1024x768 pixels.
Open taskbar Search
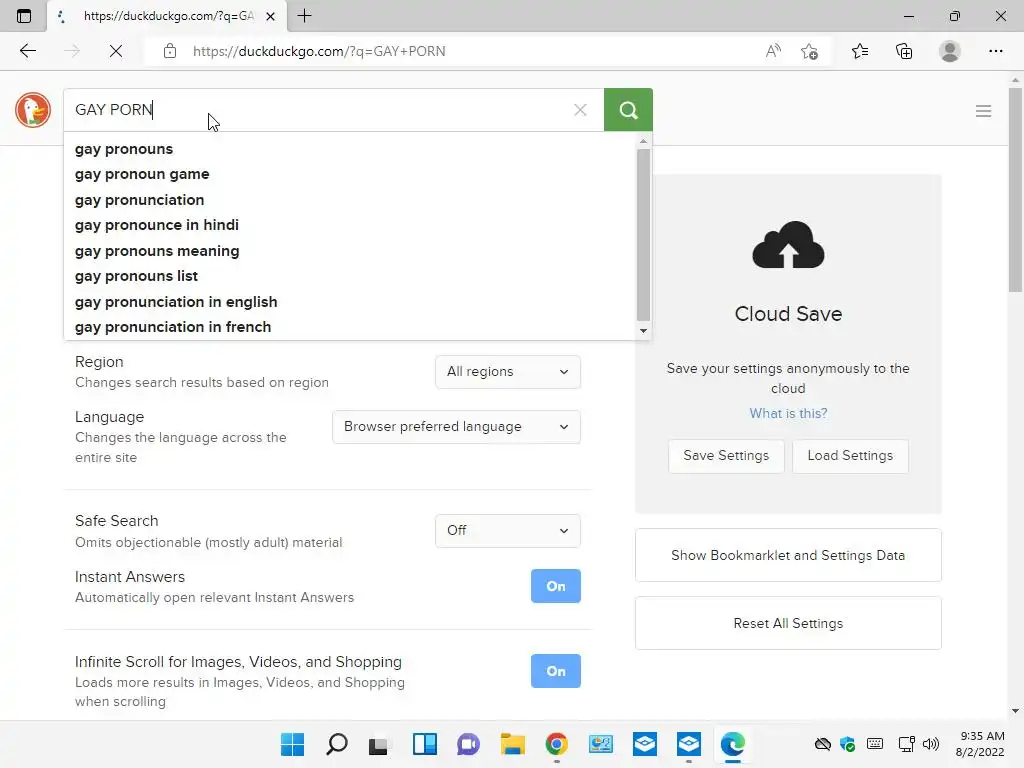pyautogui.click(x=337, y=744)
